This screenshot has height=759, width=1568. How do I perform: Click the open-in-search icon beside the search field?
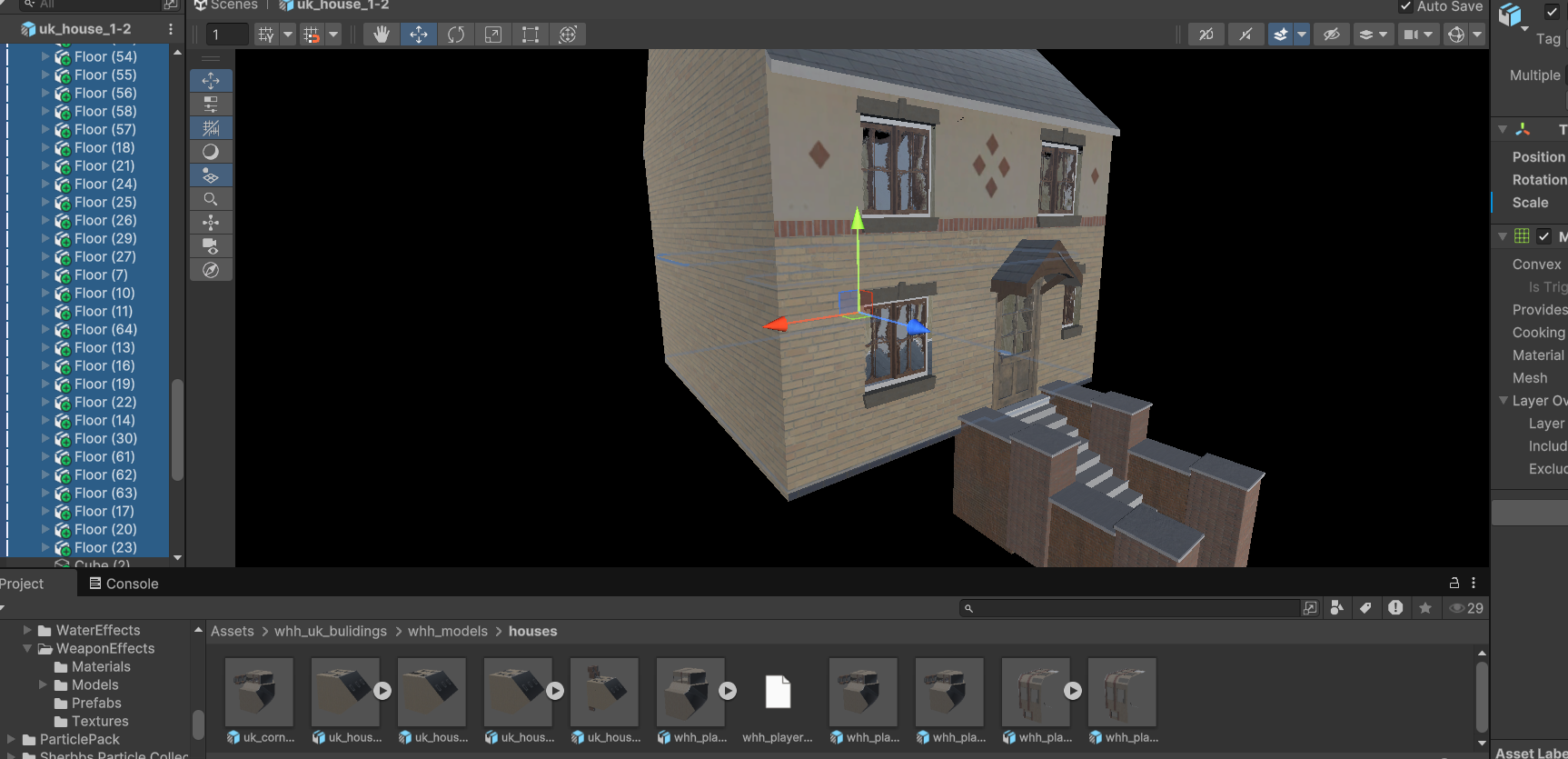[1310, 608]
